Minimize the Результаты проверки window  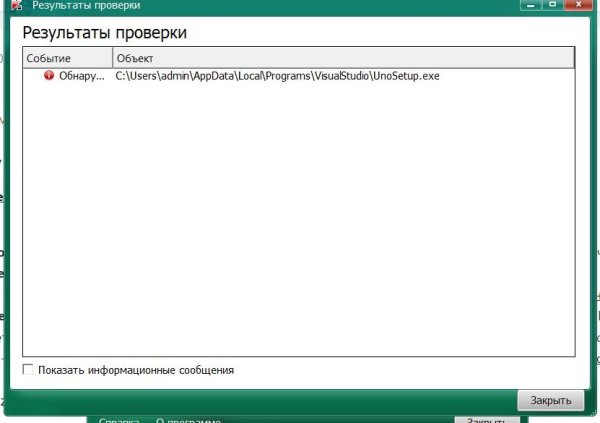coord(530,5)
